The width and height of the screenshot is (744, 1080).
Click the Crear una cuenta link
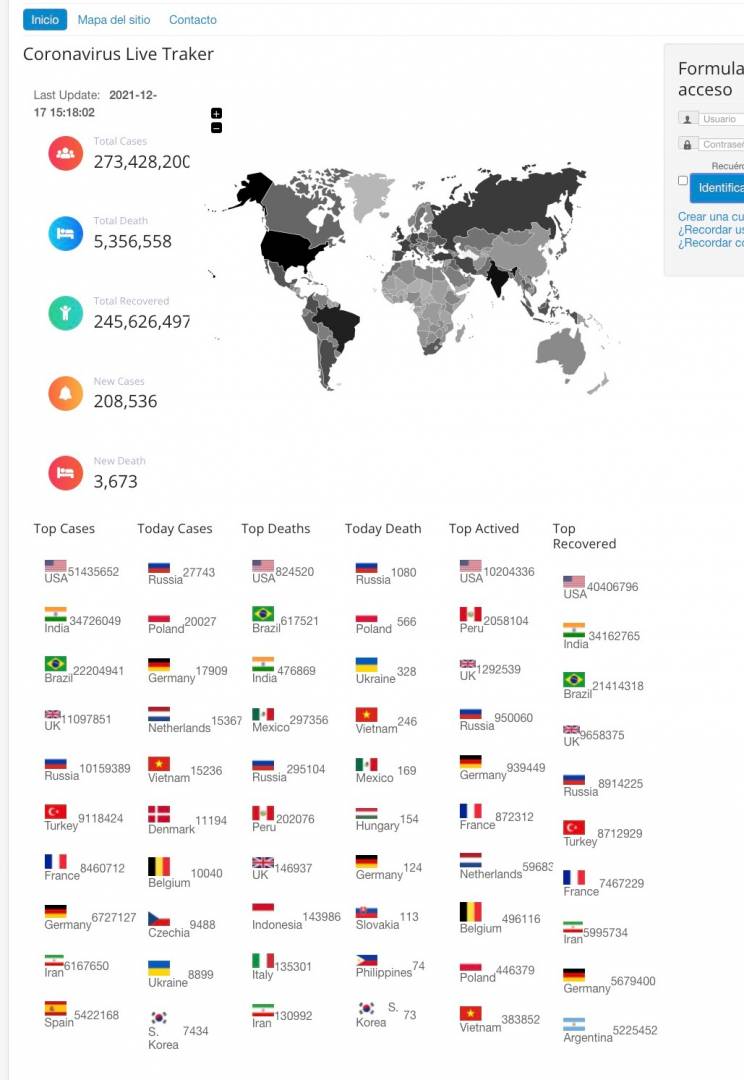[x=711, y=216]
